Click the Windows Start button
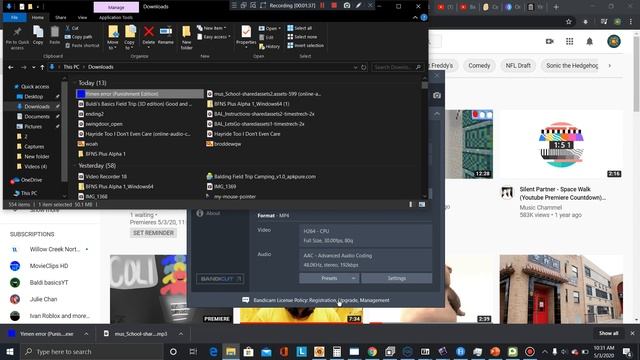The image size is (640, 360). coord(10,351)
